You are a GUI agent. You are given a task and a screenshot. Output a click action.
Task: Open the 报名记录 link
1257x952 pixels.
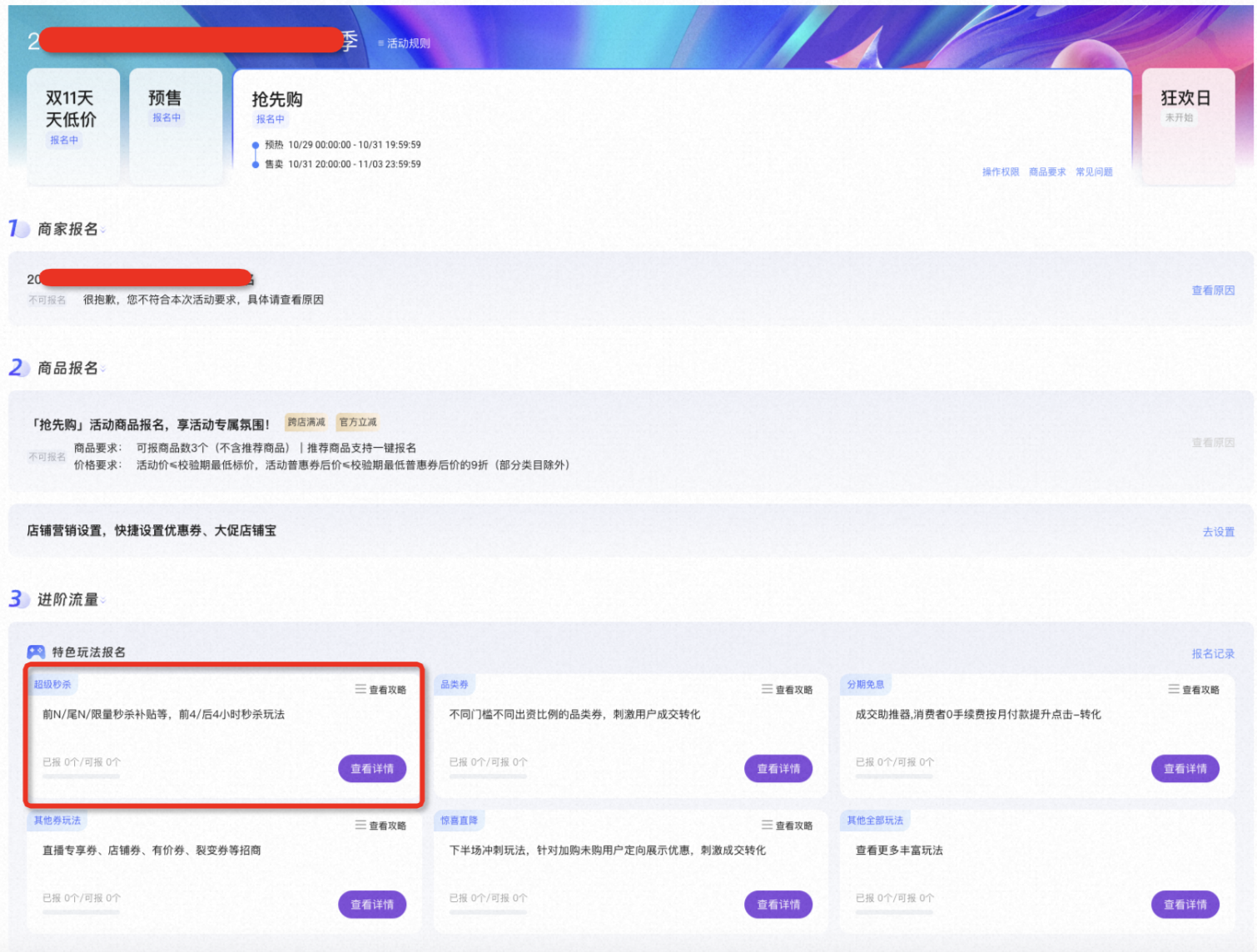[1213, 654]
